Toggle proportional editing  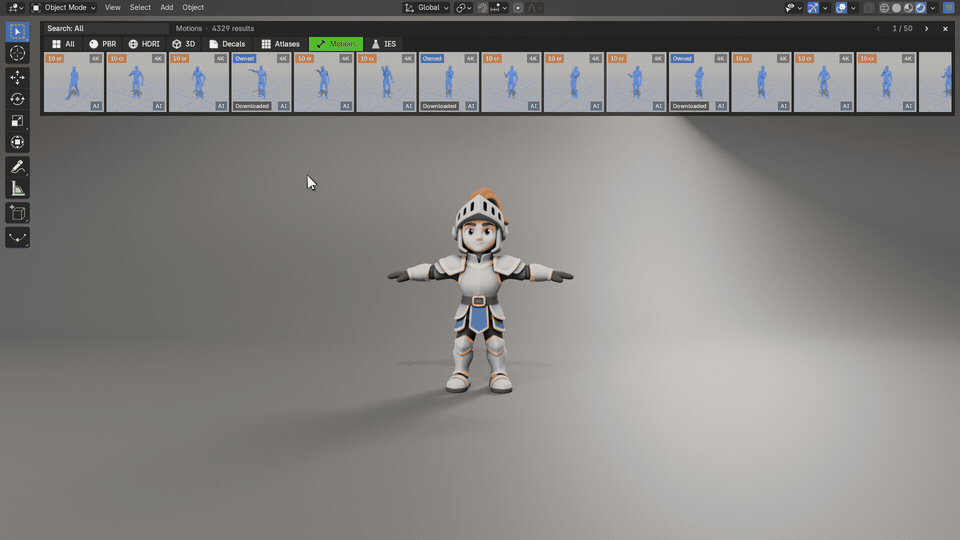click(519, 7)
